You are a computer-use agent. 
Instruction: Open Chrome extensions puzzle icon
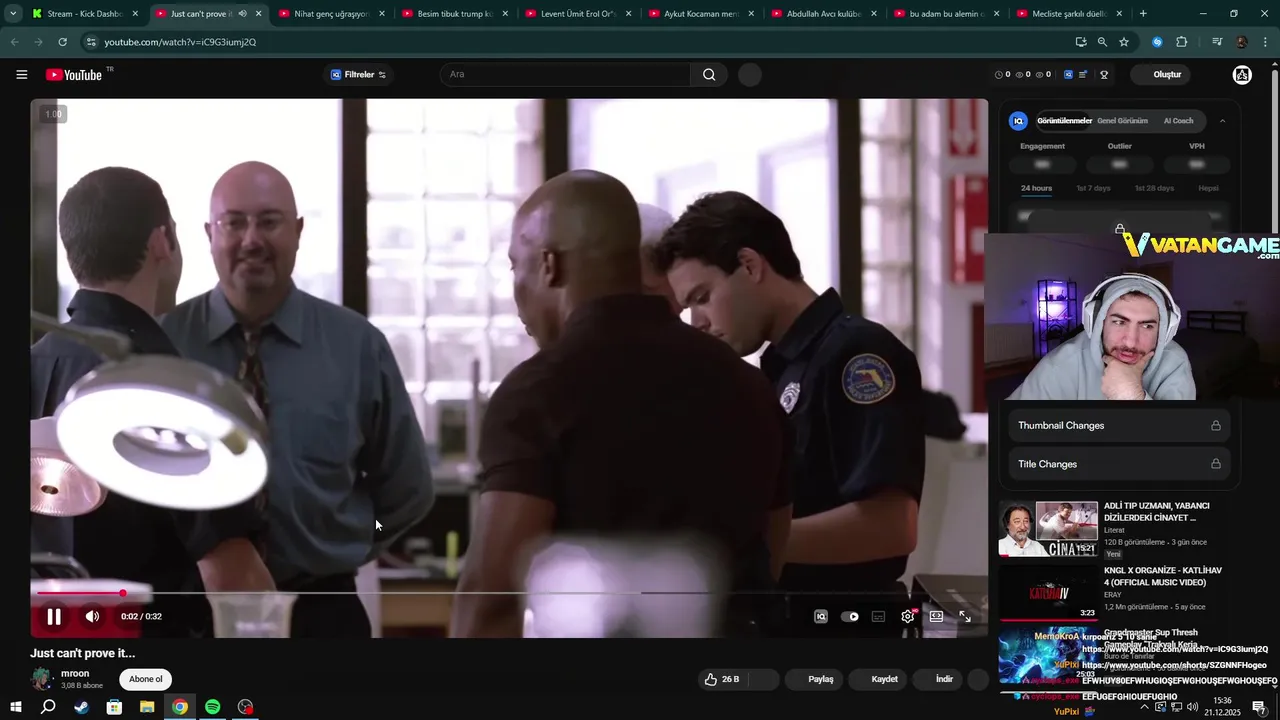click(x=1182, y=42)
